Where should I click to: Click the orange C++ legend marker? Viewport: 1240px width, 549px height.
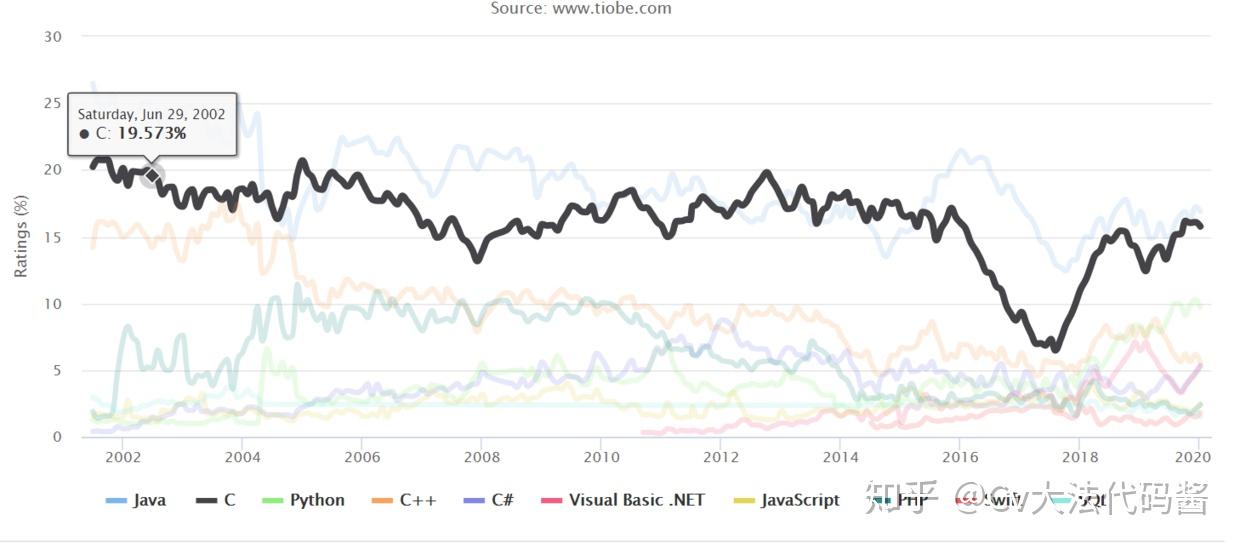[x=382, y=500]
